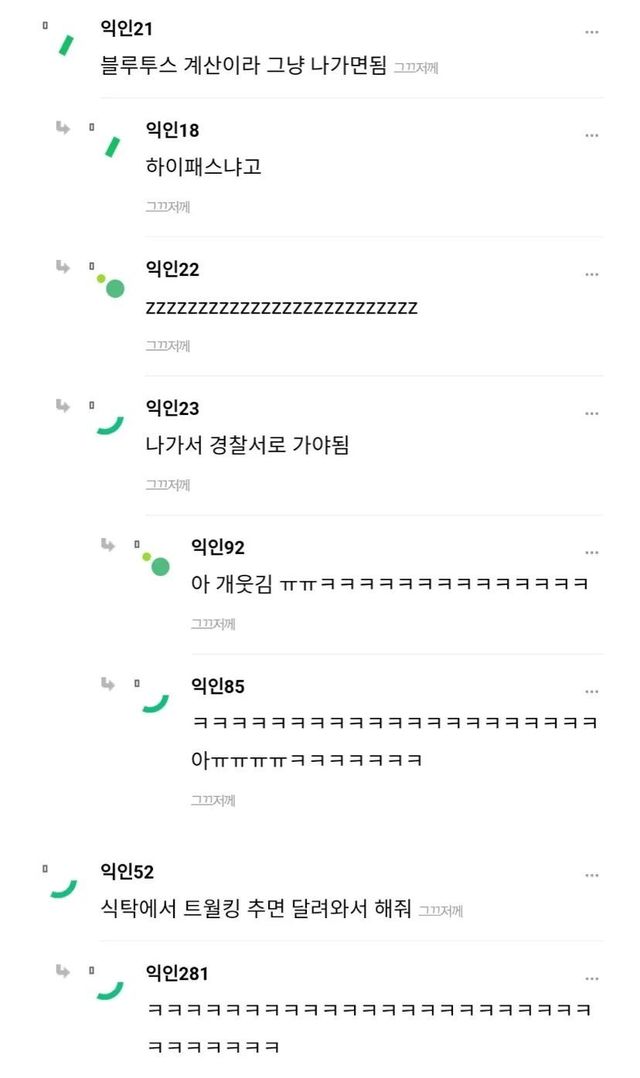
Task: Open the three-dot menu on 익인18's reply
Action: point(592,135)
